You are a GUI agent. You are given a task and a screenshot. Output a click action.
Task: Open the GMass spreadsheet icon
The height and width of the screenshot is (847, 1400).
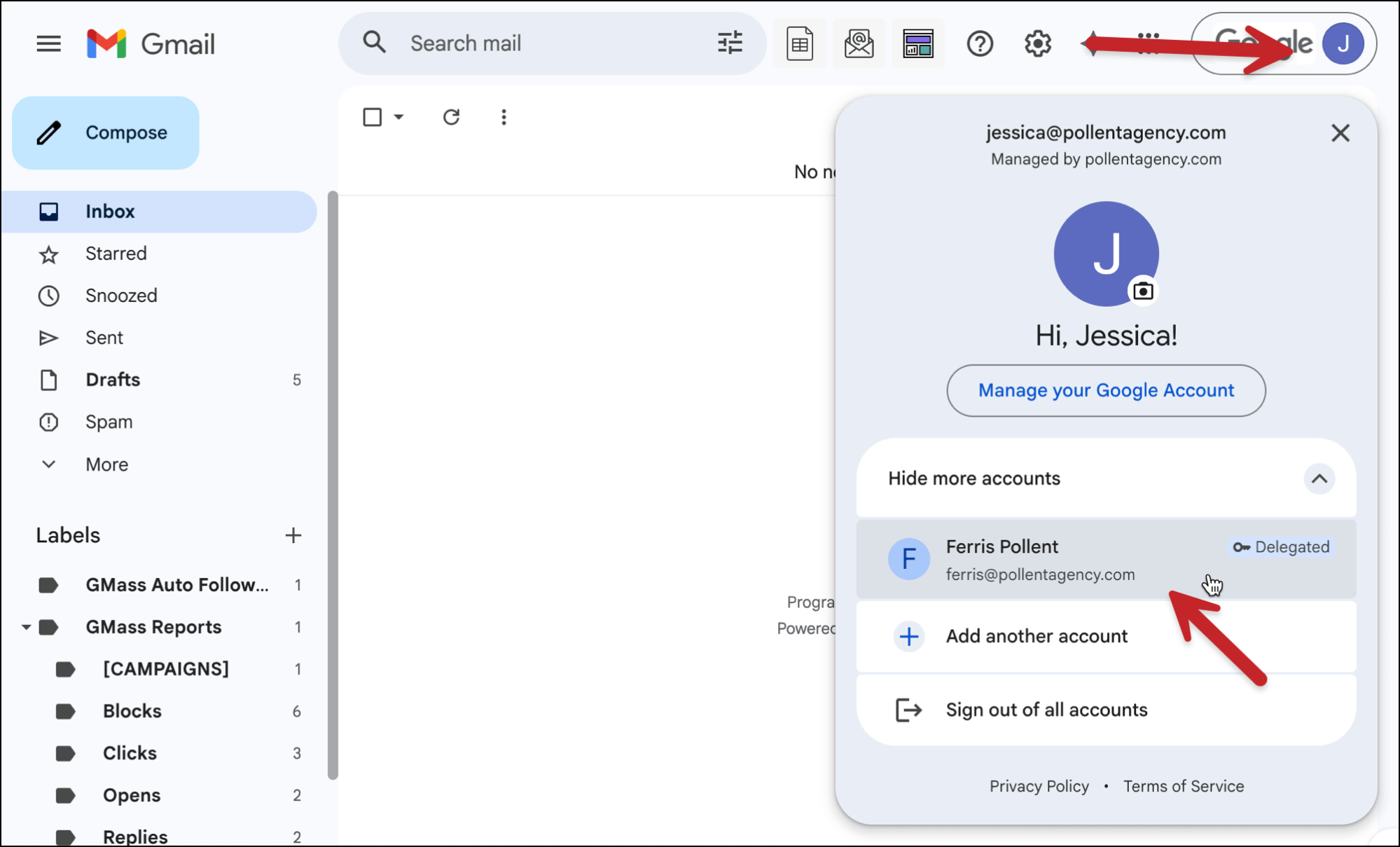(x=799, y=44)
